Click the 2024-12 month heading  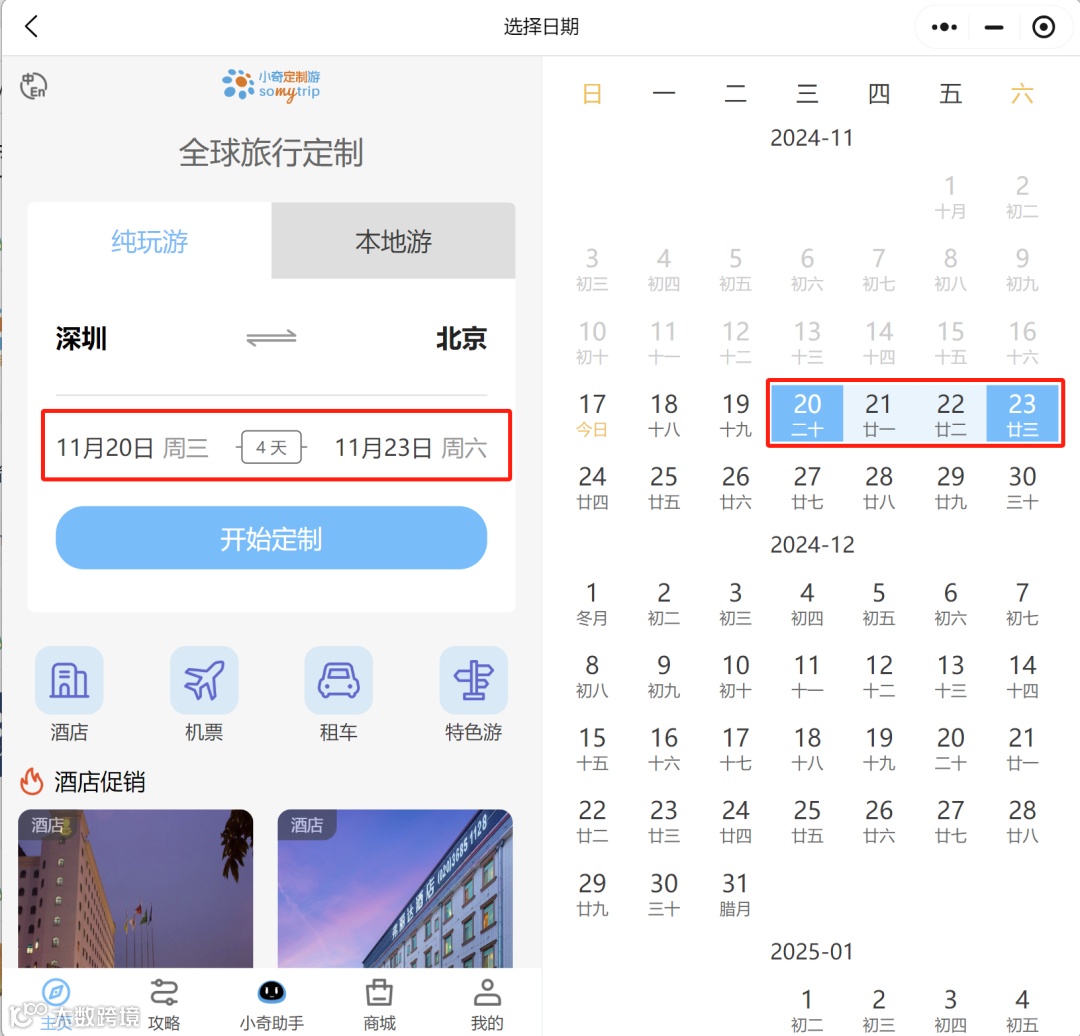(x=812, y=544)
